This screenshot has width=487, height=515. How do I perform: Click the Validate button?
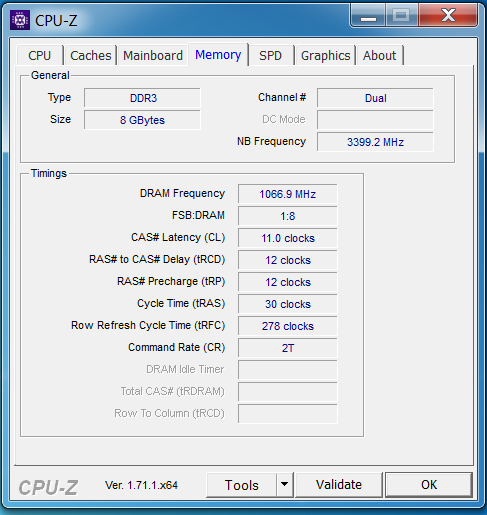coord(339,485)
